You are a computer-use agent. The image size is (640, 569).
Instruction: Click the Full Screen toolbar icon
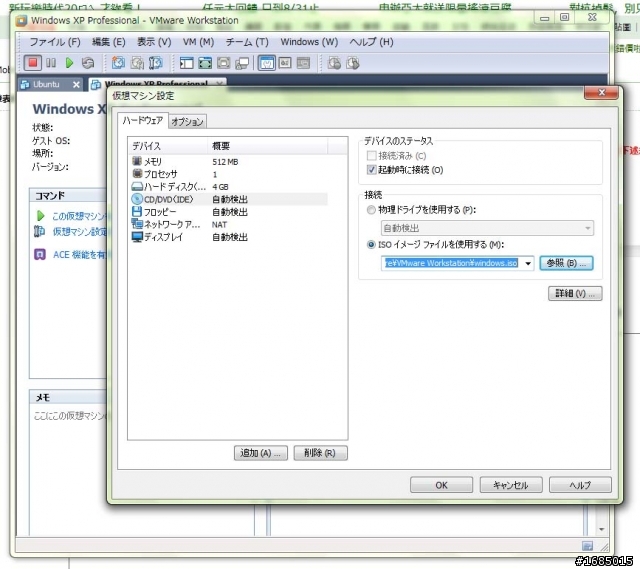pos(205,63)
